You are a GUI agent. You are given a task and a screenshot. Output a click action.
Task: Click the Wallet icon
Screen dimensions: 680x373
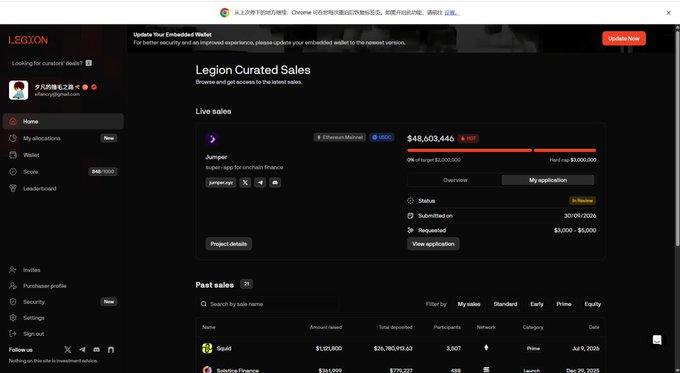click(x=13, y=155)
